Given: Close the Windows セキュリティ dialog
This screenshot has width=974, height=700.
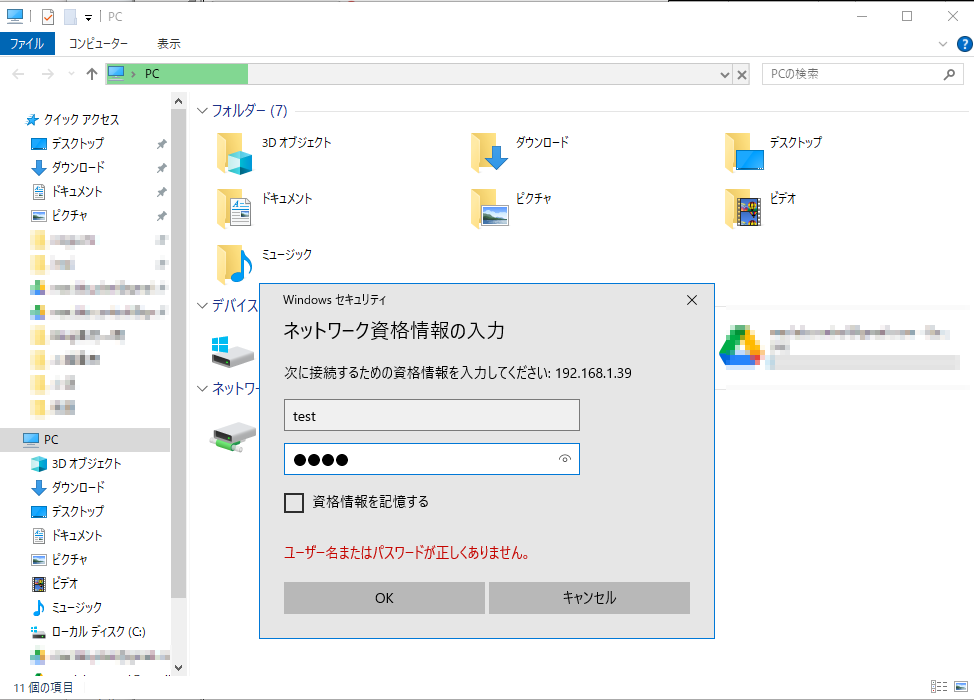Looking at the screenshot, I should pyautogui.click(x=692, y=300).
